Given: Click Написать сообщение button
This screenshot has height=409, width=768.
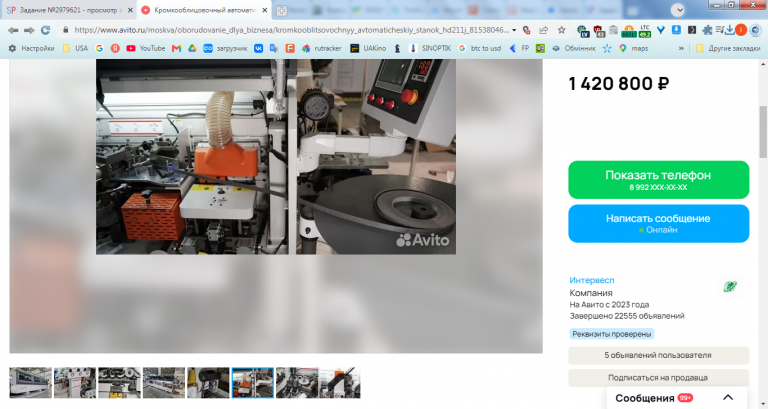Looking at the screenshot, I should pos(658,223).
